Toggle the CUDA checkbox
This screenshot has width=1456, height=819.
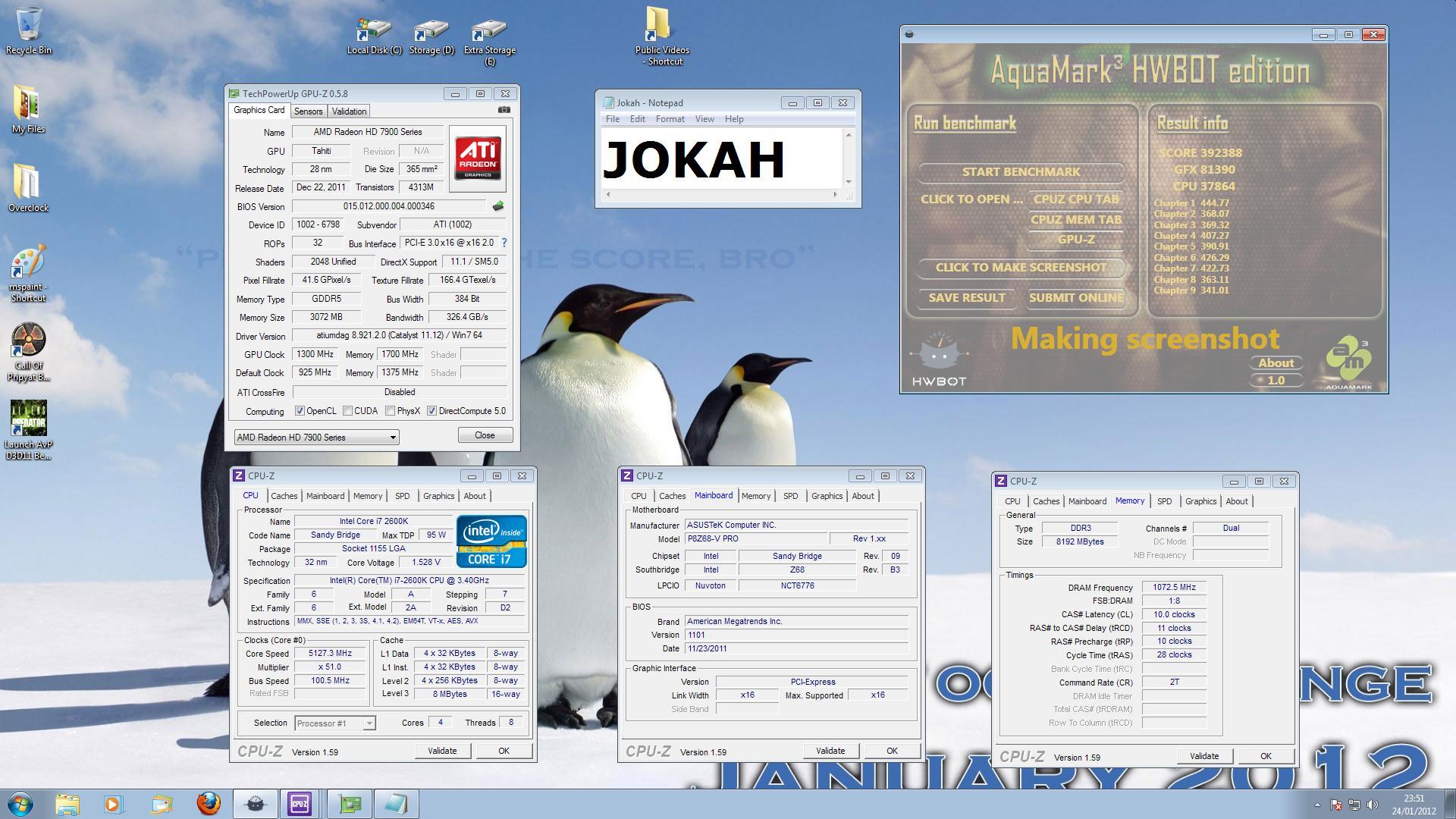[x=347, y=411]
